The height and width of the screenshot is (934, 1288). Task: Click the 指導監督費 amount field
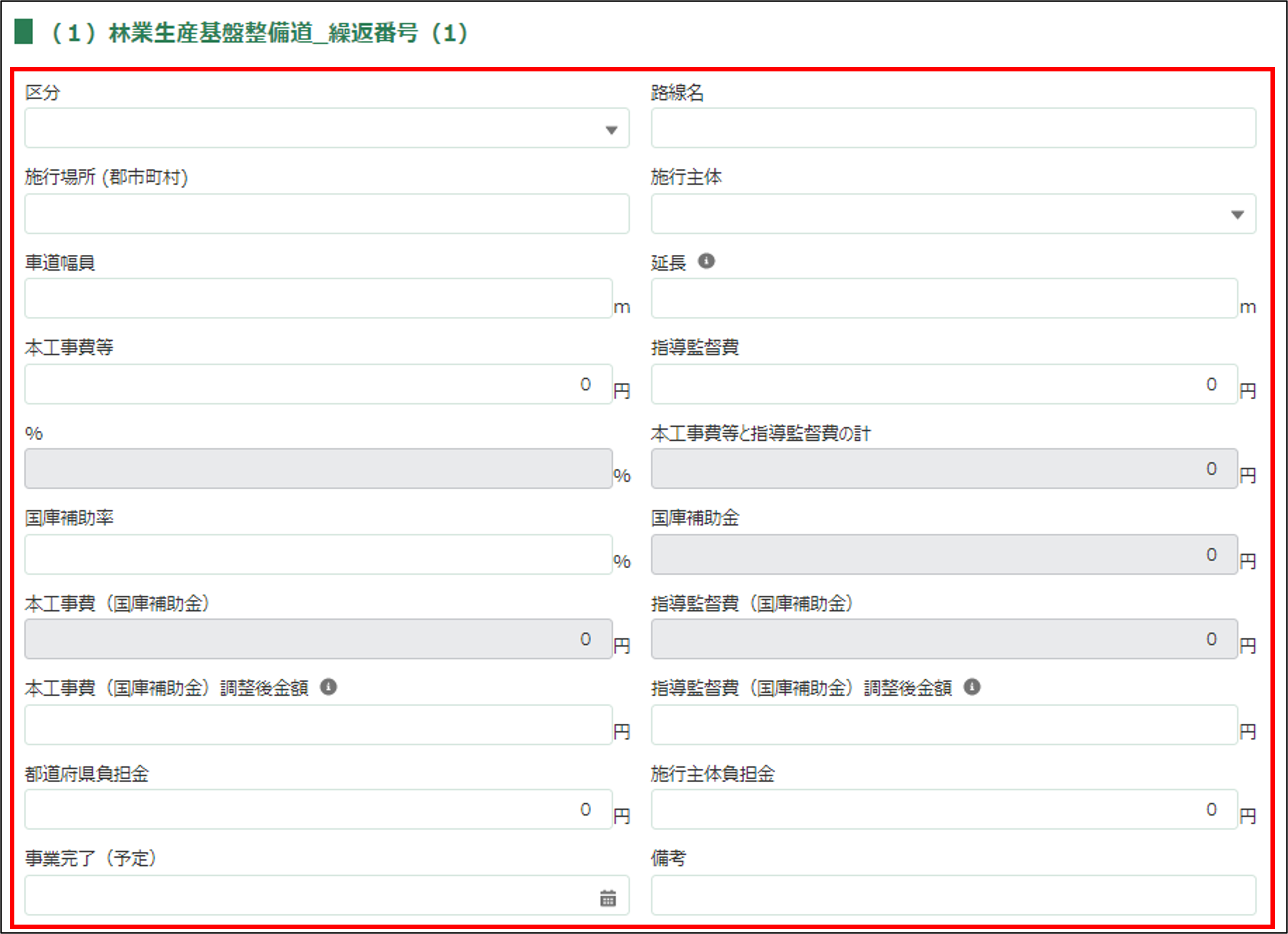[943, 385]
